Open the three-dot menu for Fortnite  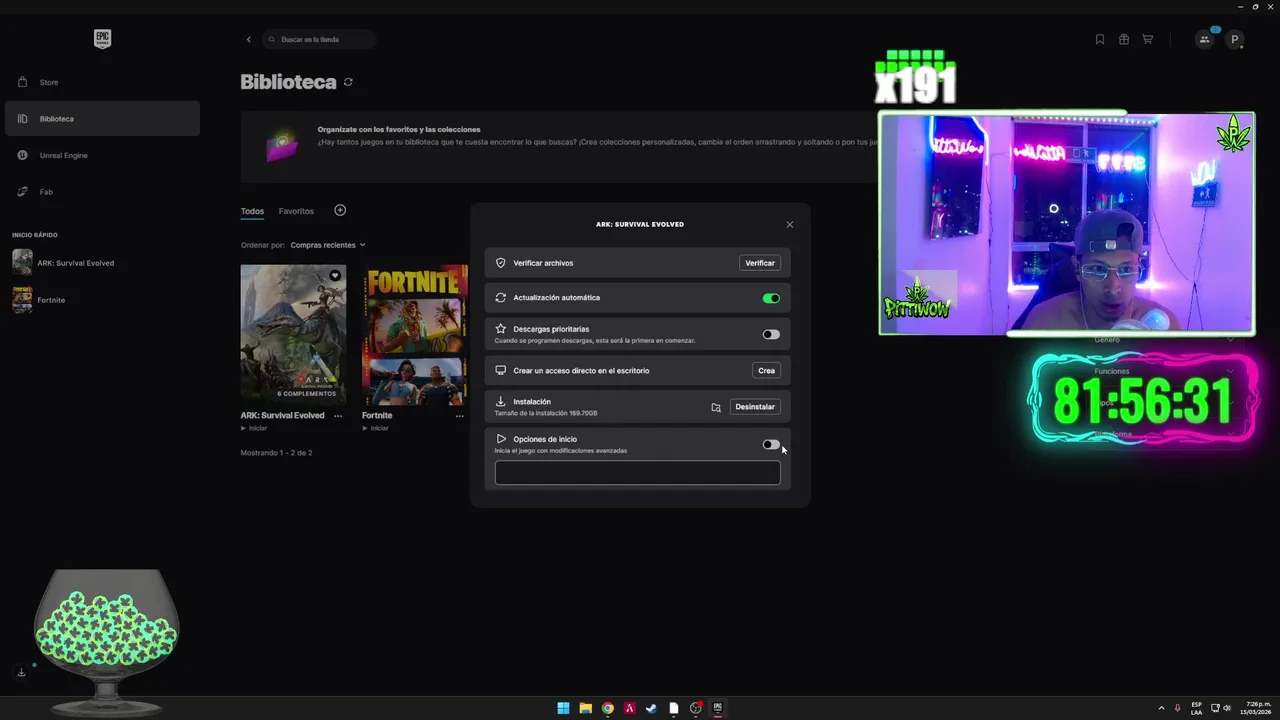(x=460, y=416)
